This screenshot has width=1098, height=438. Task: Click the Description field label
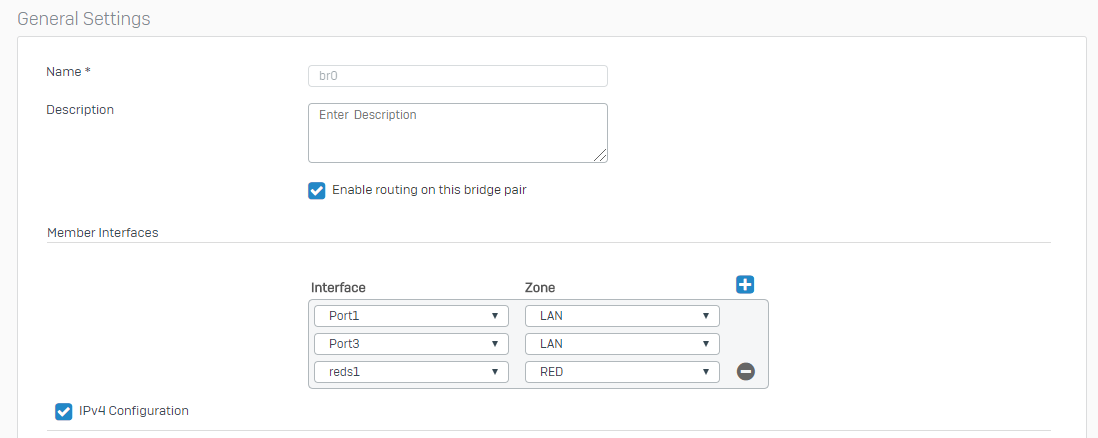tap(80, 110)
